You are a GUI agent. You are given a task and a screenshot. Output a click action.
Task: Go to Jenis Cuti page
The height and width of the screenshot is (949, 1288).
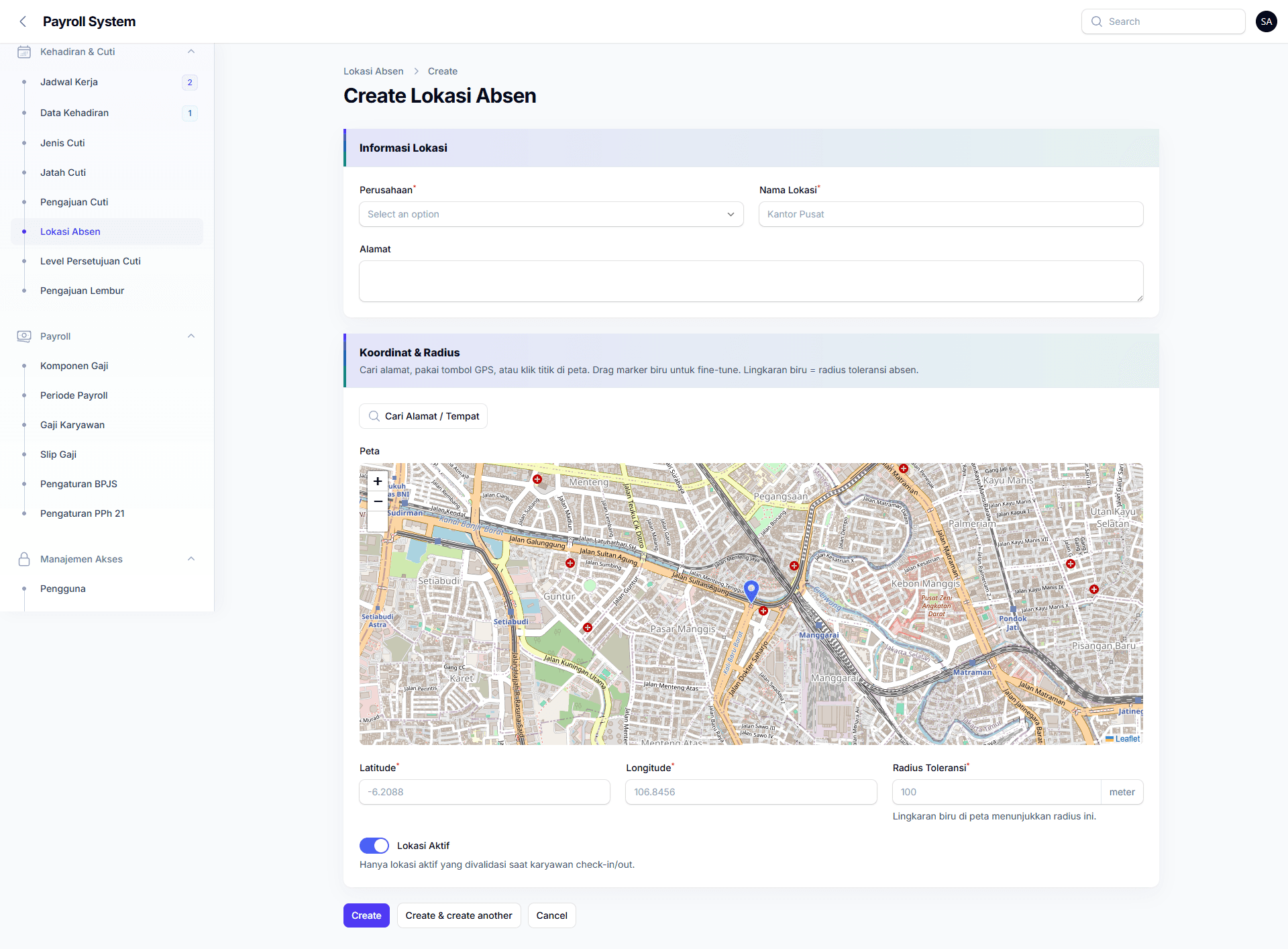tap(107, 143)
